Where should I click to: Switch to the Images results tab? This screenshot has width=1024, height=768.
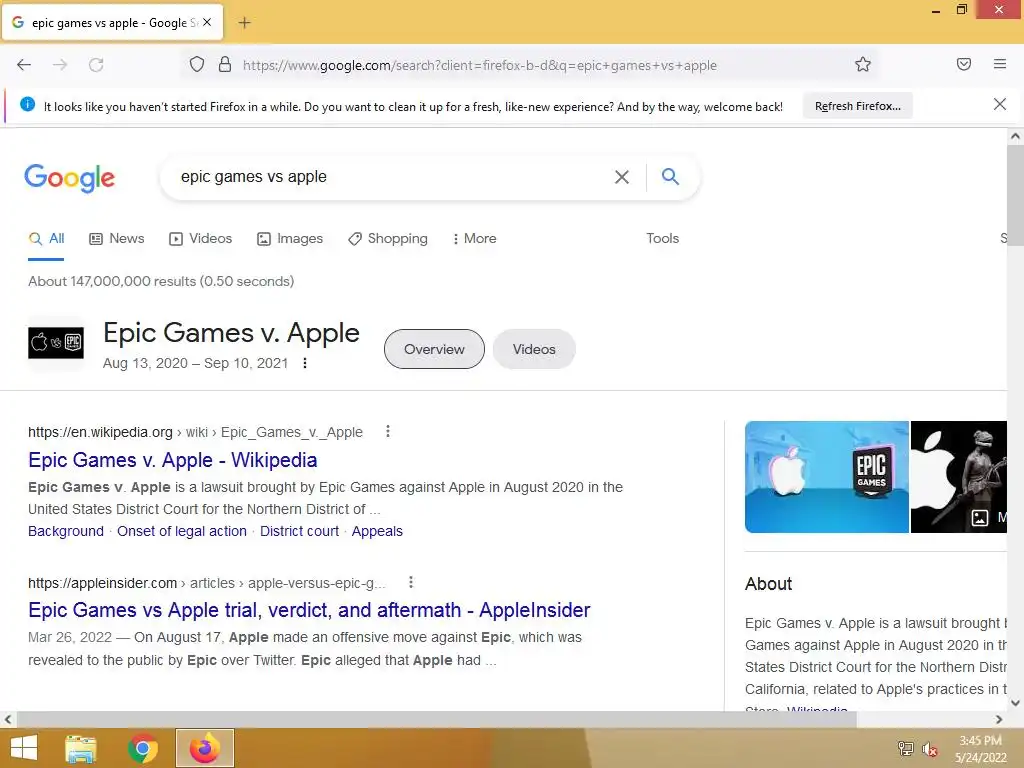[290, 238]
